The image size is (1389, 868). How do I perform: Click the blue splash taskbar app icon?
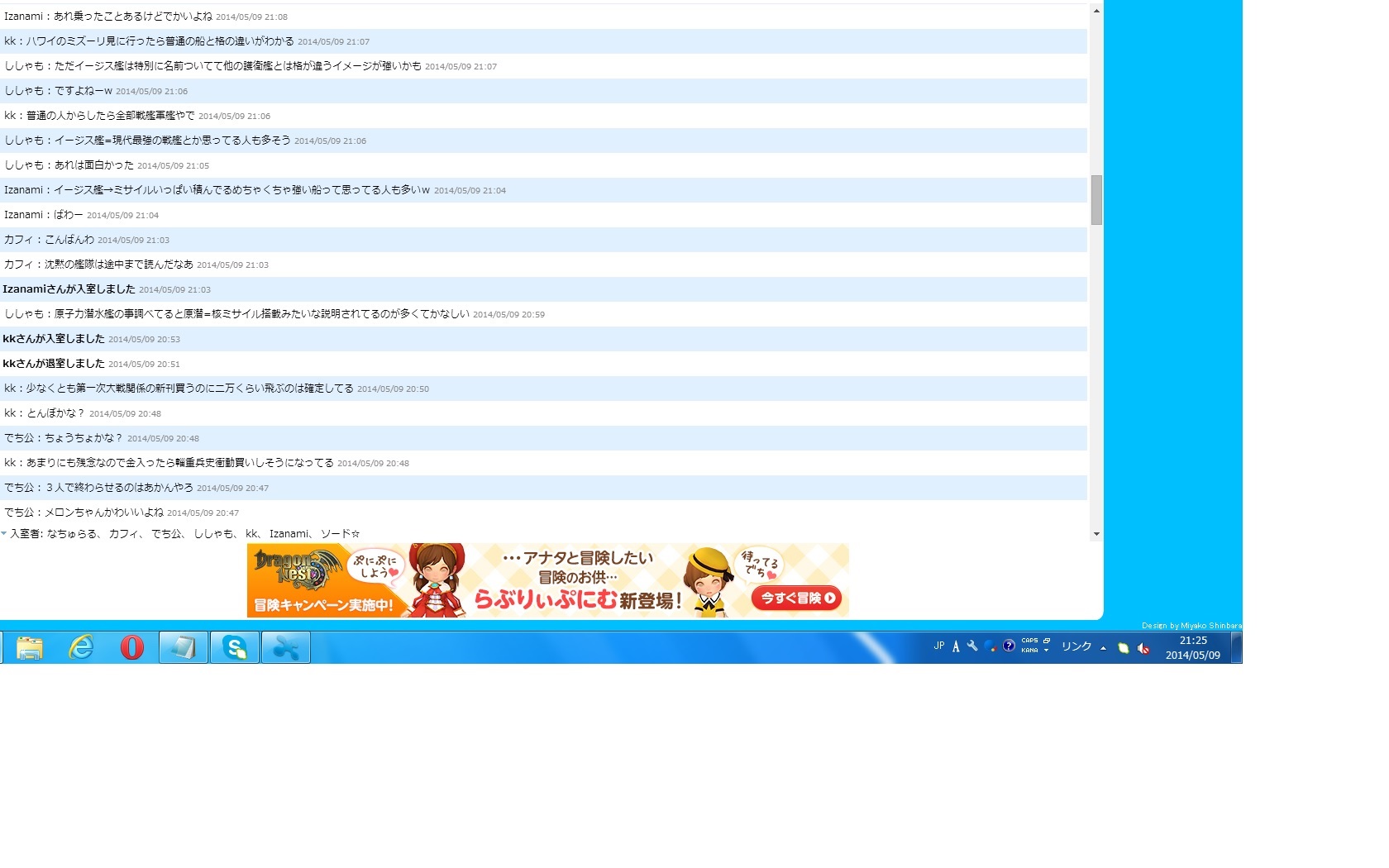286,647
